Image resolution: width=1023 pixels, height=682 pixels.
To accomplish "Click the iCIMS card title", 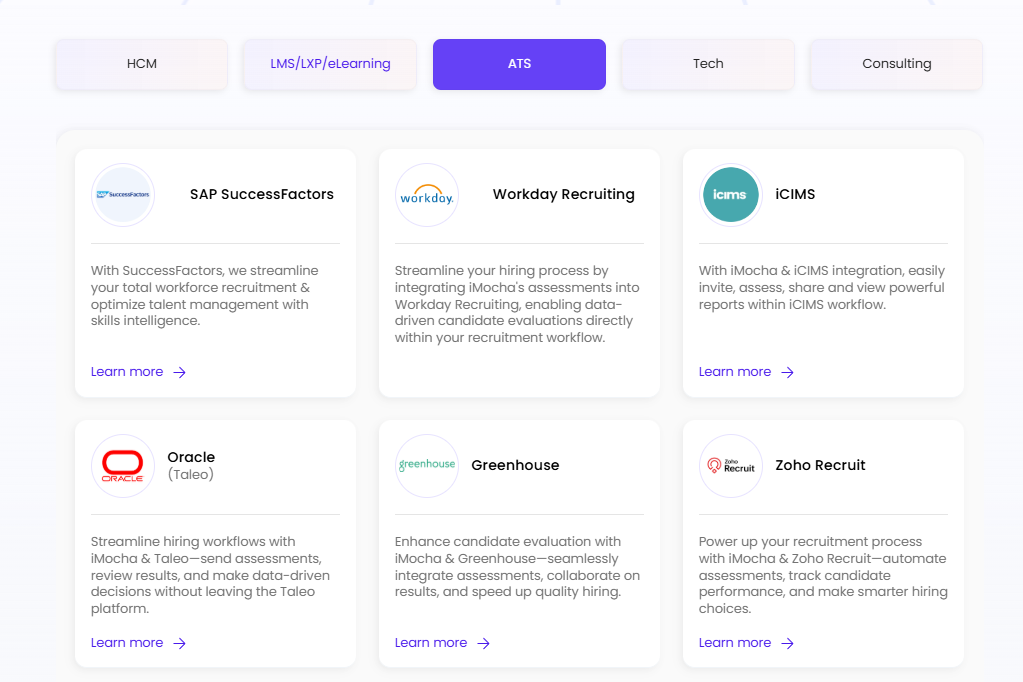I will click(x=795, y=194).
